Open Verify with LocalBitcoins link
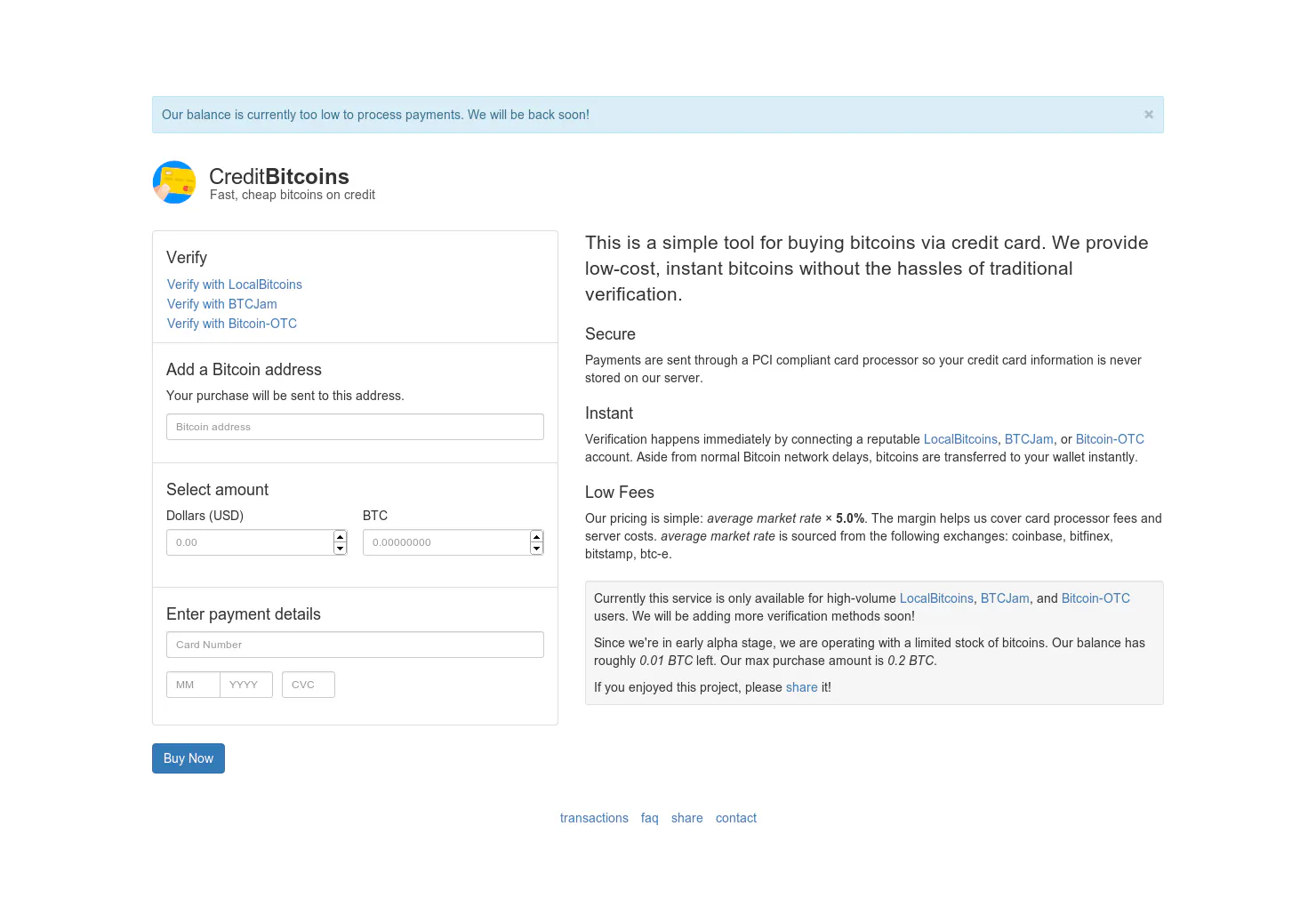 [235, 285]
